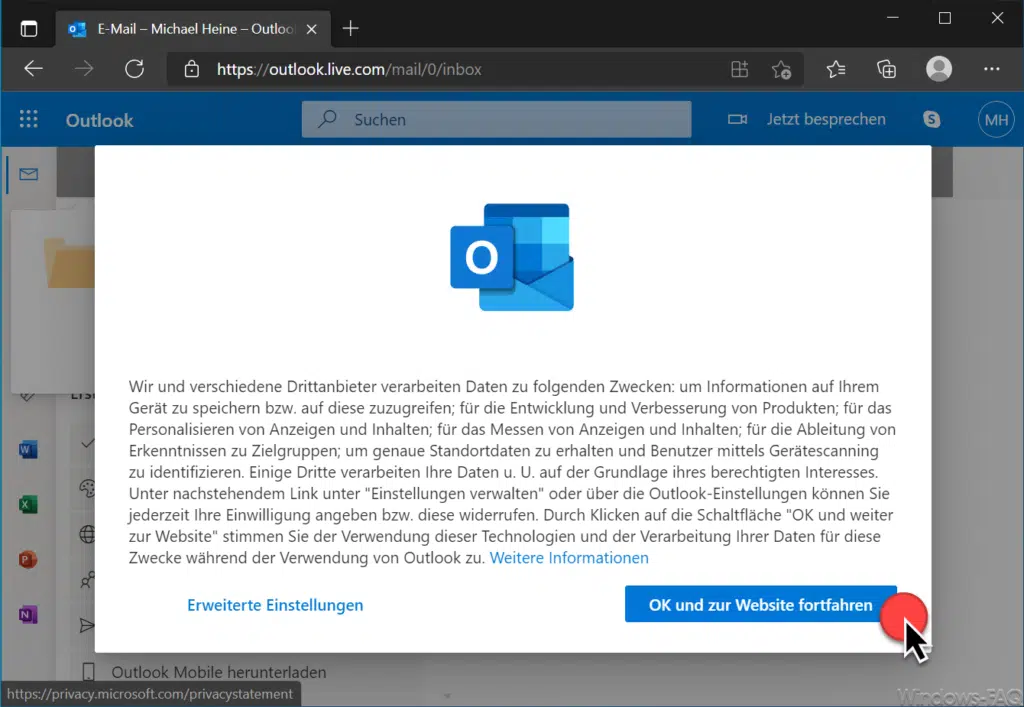Viewport: 1024px width, 707px height.
Task: Click inside the Suchen search field
Action: click(x=497, y=119)
